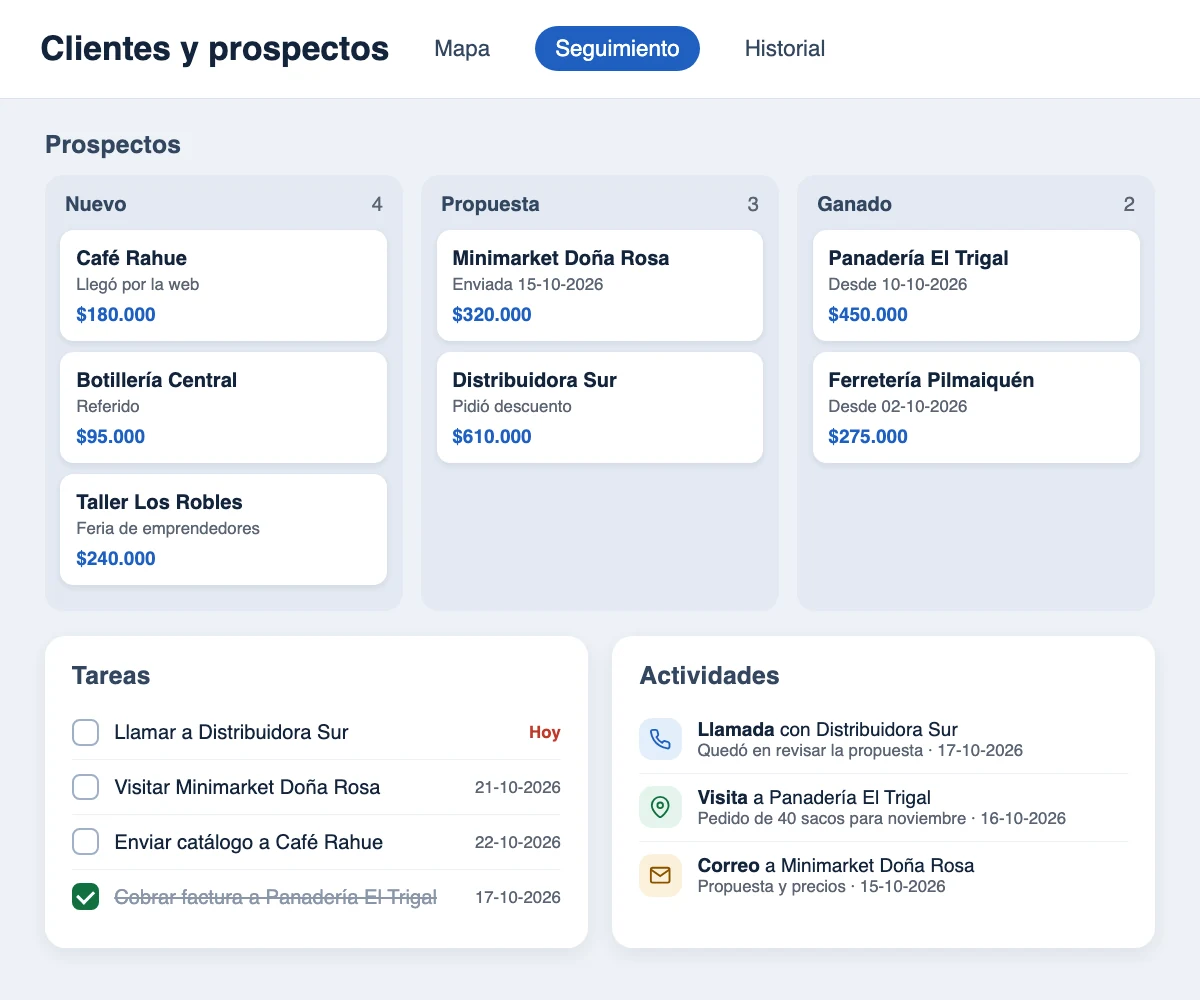1200x1000 pixels.
Task: Click the Llamar a Distribuidora Sur task text
Action: 231,732
